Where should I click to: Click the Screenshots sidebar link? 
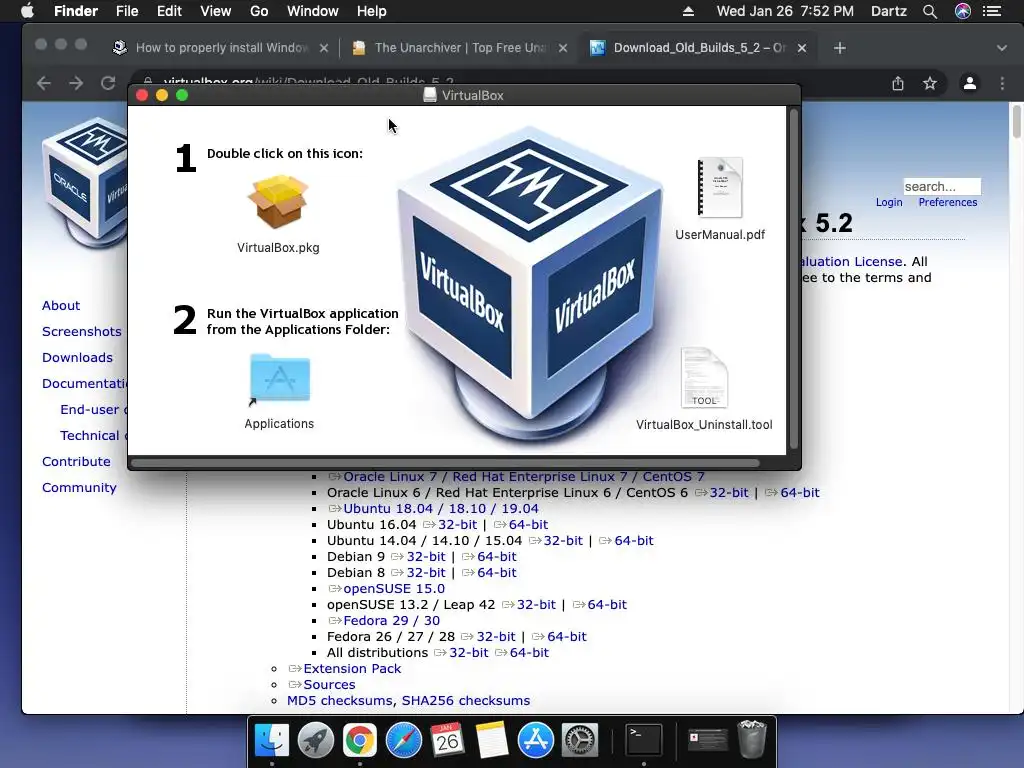point(82,332)
